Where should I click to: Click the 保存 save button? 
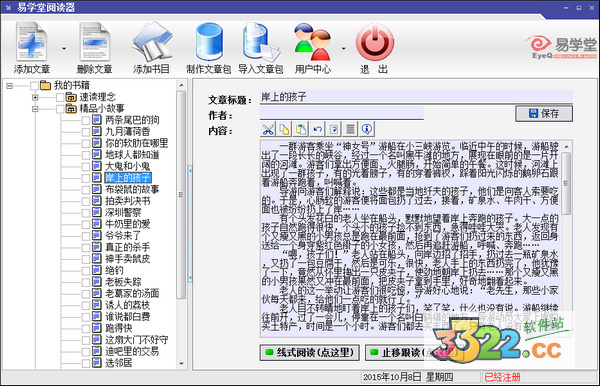(544, 114)
